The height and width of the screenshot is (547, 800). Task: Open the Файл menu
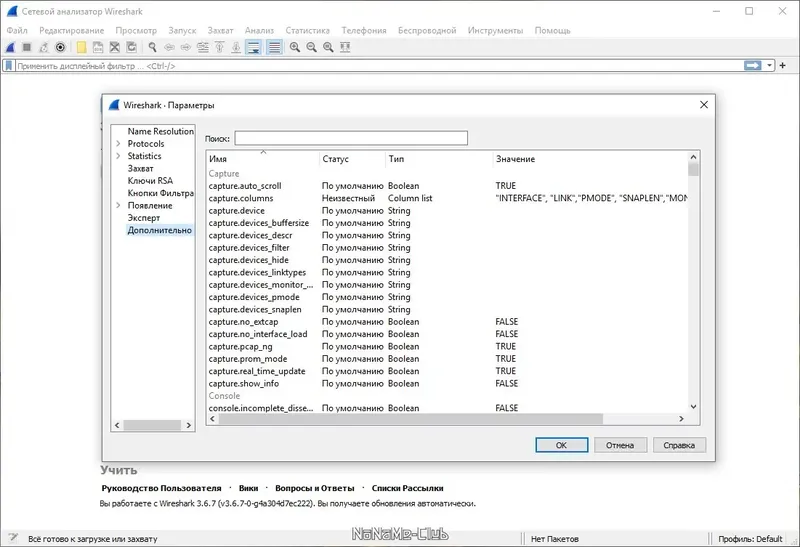click(x=17, y=31)
